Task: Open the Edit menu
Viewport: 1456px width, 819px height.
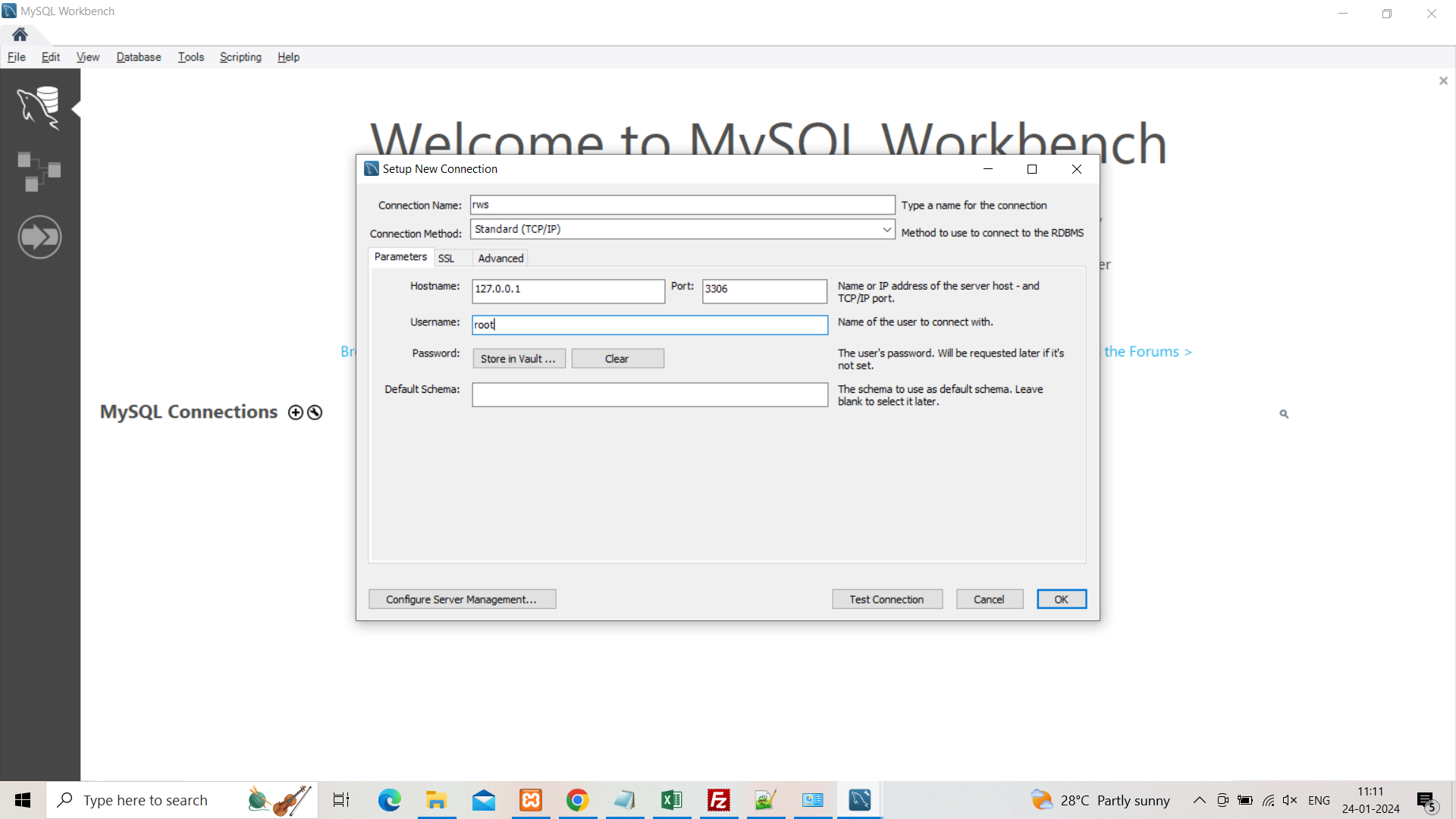Action: 51,57
